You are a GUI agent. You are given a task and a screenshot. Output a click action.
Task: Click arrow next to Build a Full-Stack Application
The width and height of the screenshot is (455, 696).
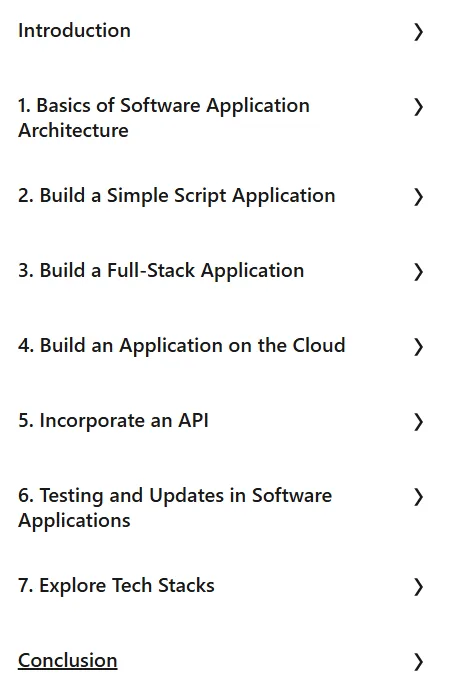click(x=418, y=272)
